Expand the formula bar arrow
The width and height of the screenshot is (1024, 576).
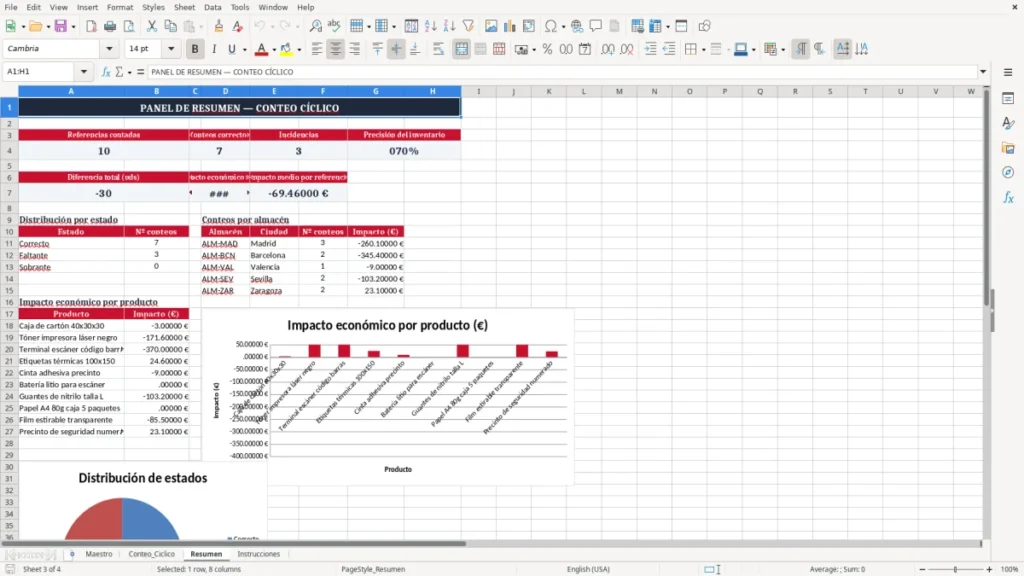point(983,72)
